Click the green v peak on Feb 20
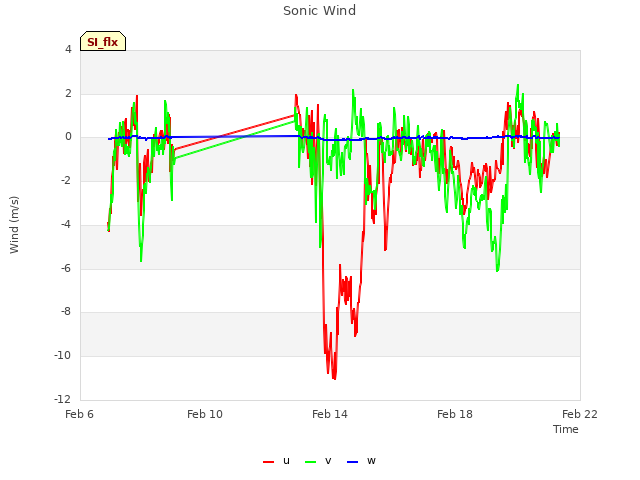The height and width of the screenshot is (480, 640). tap(518, 85)
